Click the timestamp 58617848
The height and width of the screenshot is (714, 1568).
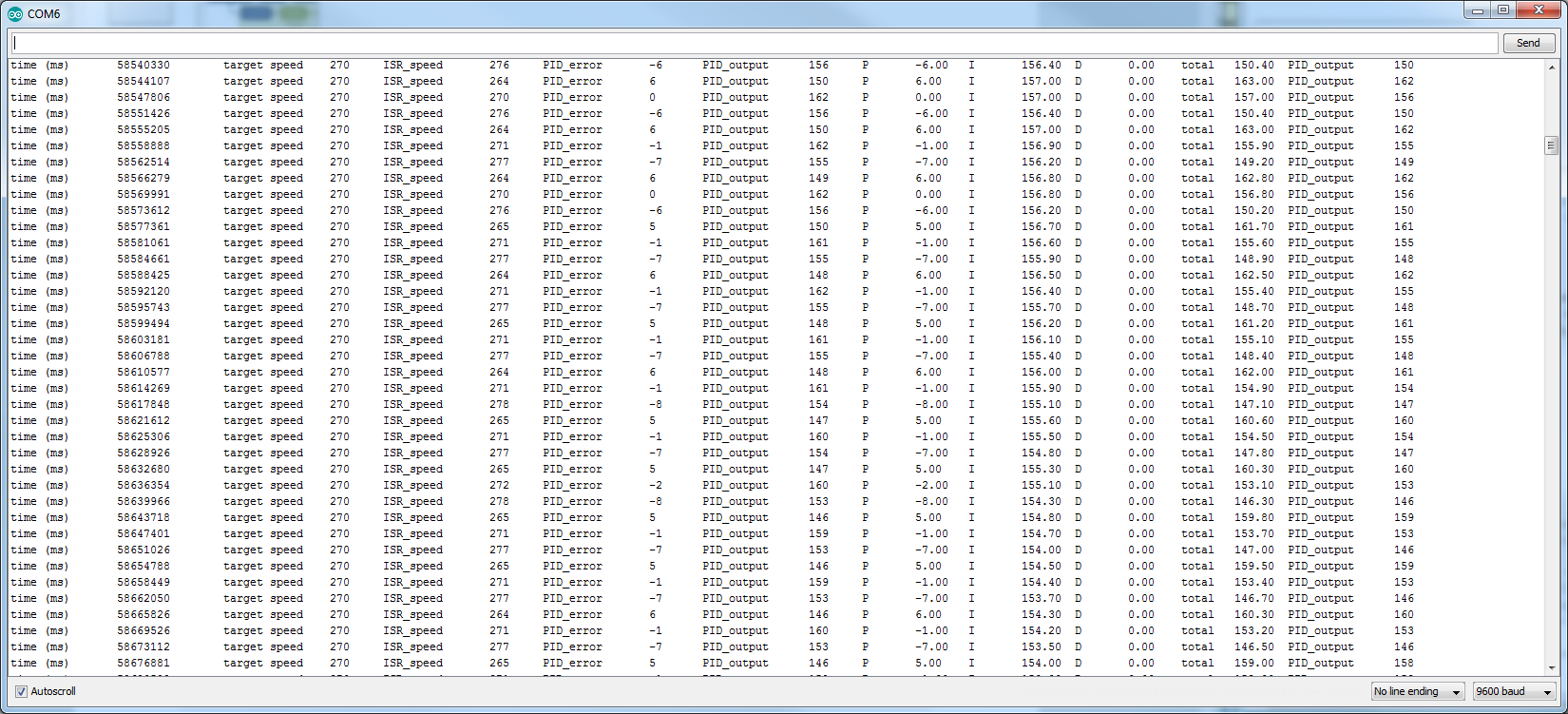[x=143, y=404]
